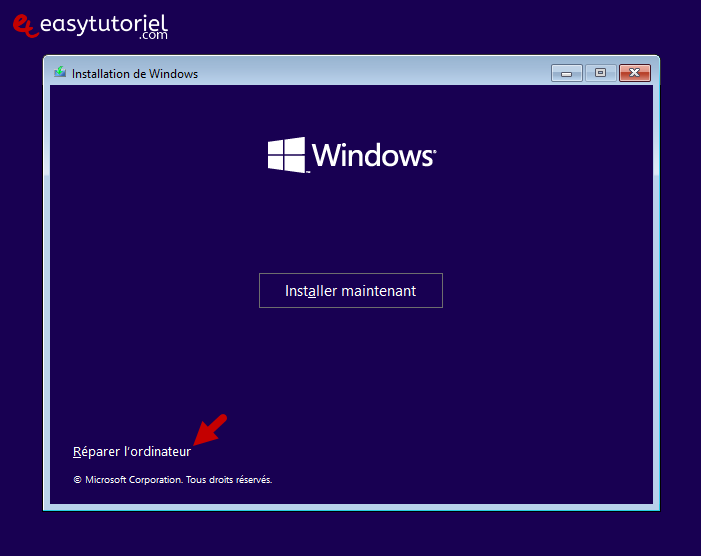Click the Installer maintenant button

(x=350, y=291)
